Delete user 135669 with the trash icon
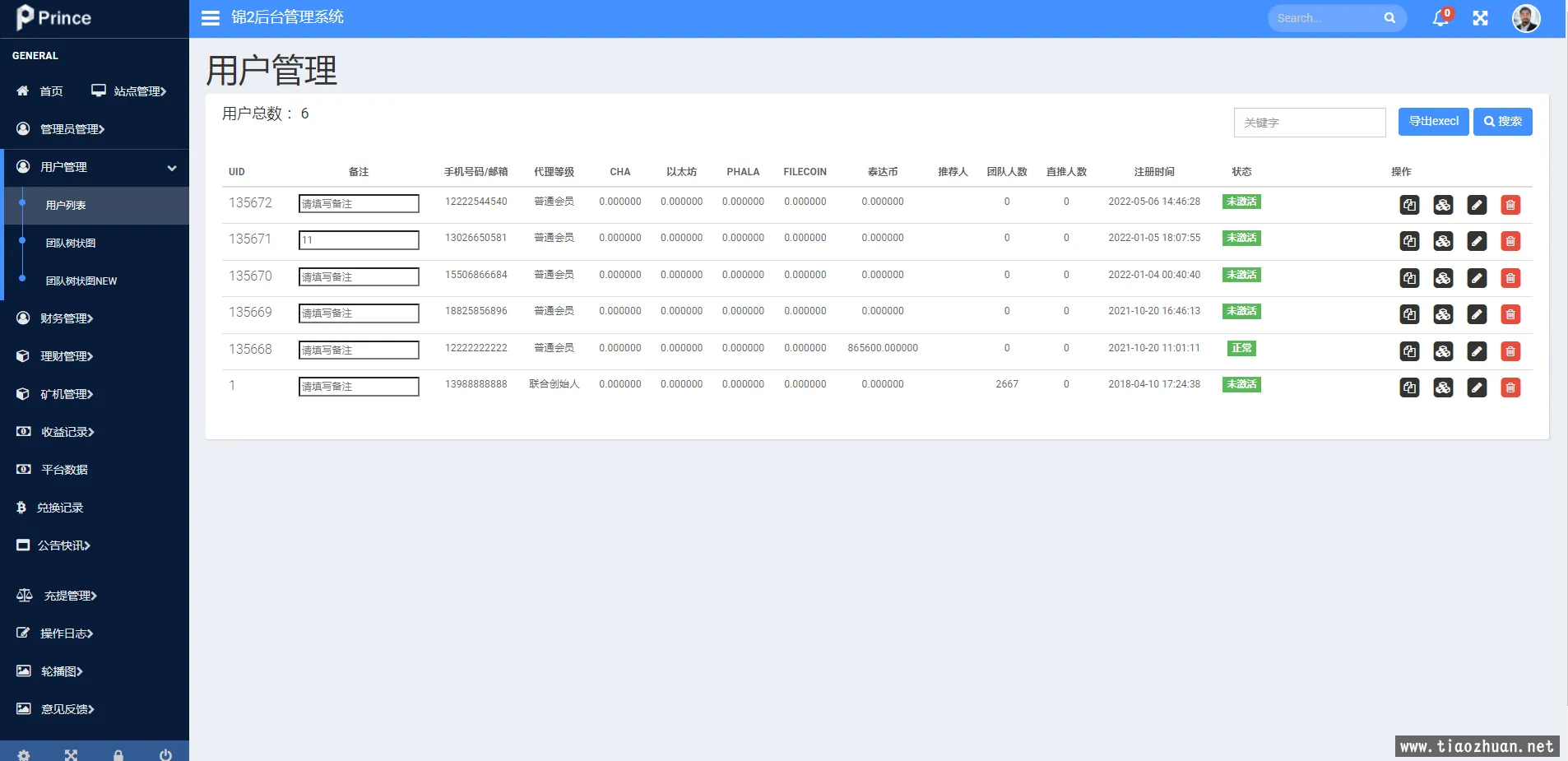Viewport: 1568px width, 761px height. pos(1510,314)
